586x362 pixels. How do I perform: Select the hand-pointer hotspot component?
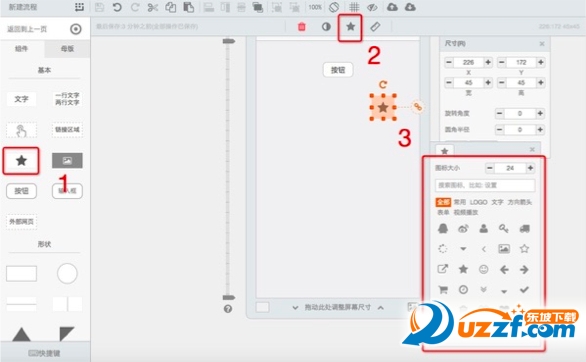[x=21, y=130]
